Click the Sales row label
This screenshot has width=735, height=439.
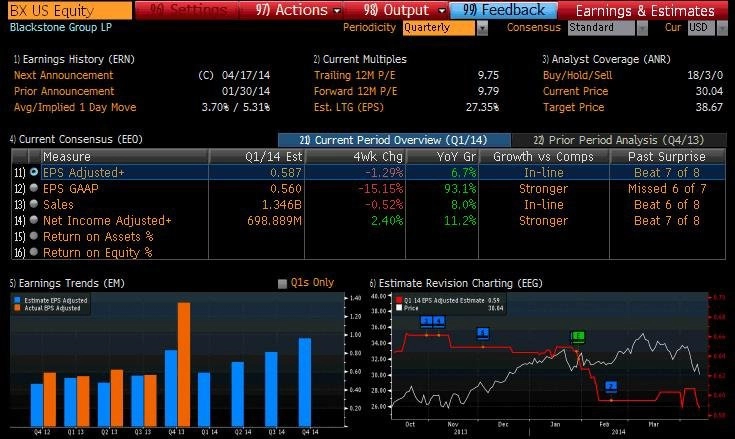tap(58, 204)
